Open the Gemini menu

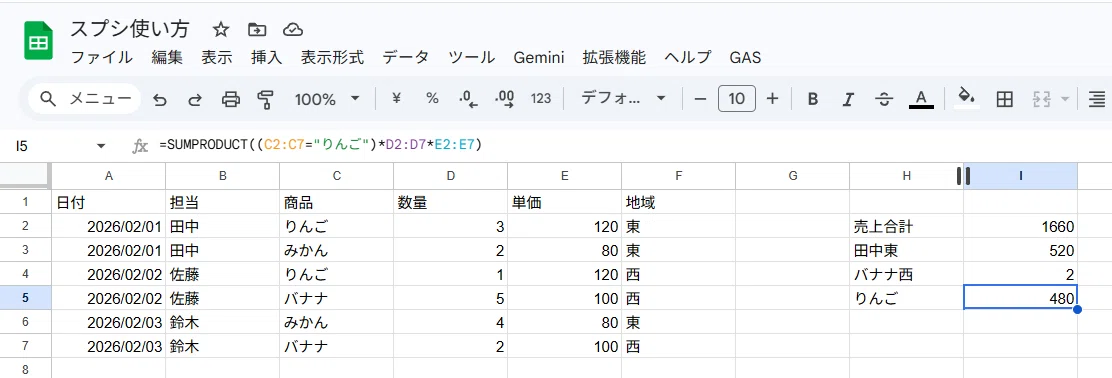click(539, 58)
